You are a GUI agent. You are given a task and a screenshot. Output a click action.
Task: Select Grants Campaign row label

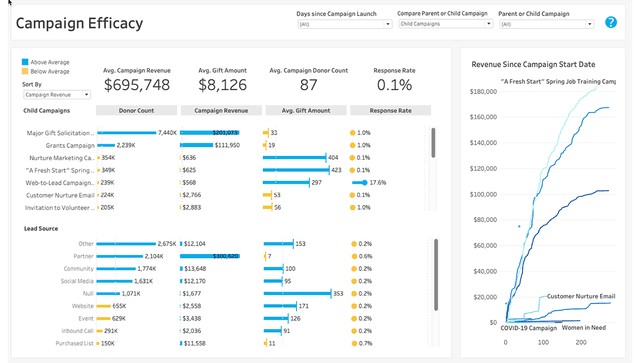point(70,145)
